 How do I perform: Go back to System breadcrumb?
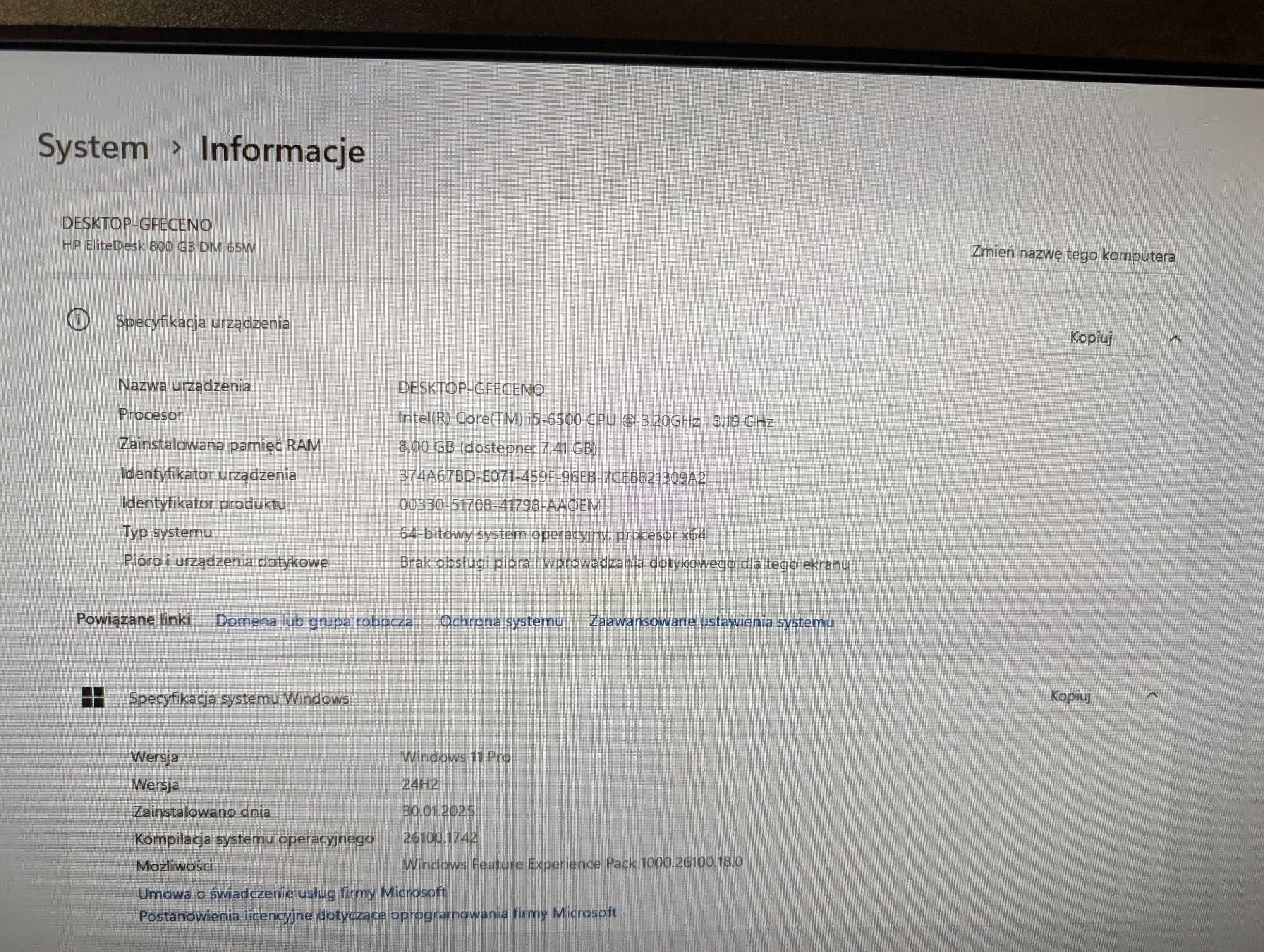point(94,147)
